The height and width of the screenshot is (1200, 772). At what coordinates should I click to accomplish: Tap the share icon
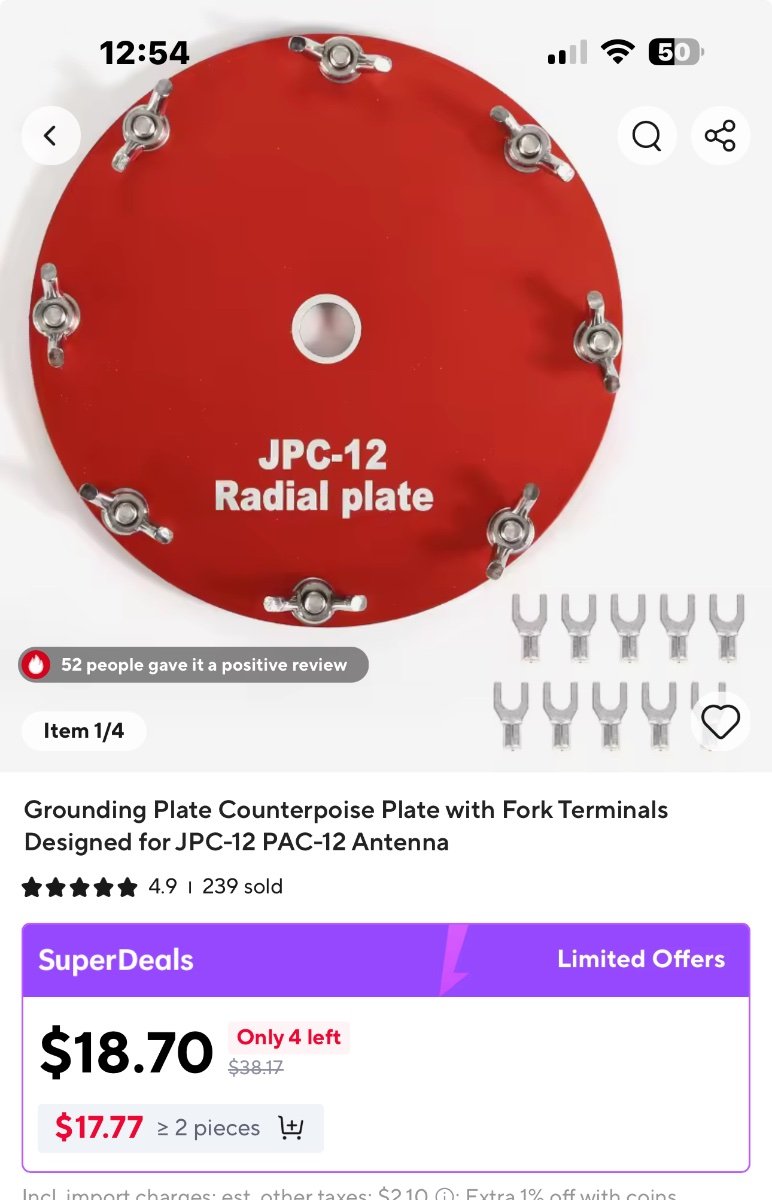click(x=721, y=135)
